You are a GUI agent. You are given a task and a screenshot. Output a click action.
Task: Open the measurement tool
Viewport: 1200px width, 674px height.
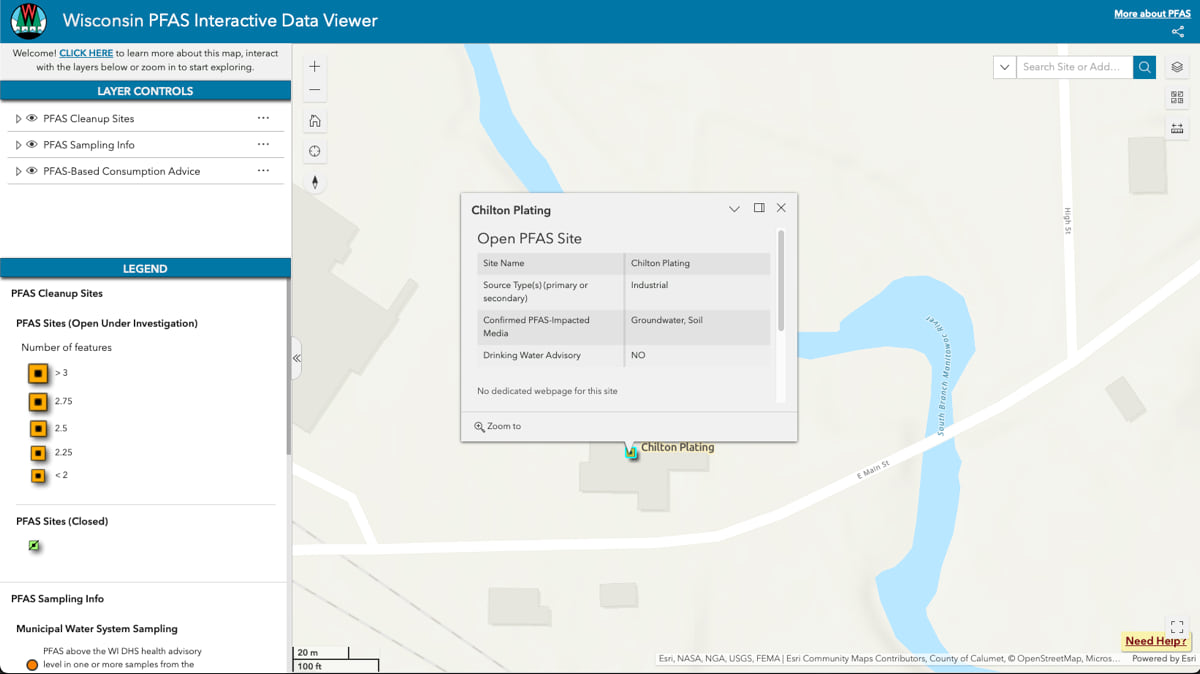(x=1177, y=128)
